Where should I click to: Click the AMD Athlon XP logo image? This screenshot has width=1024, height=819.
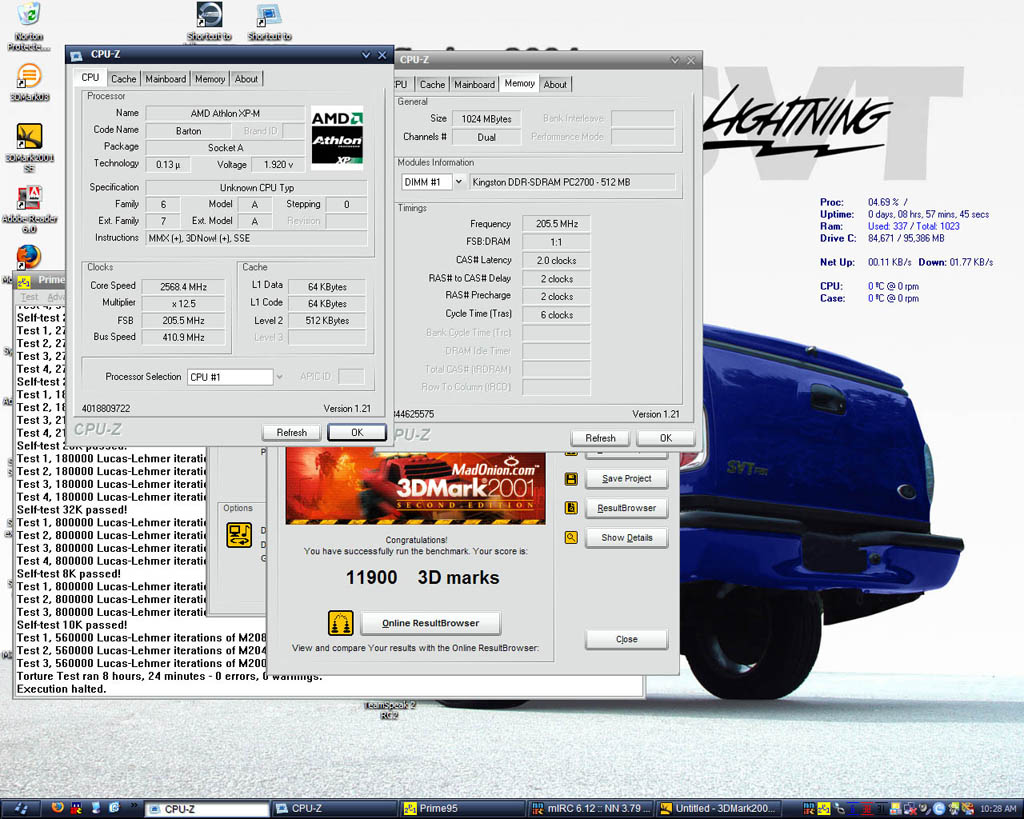(x=337, y=138)
